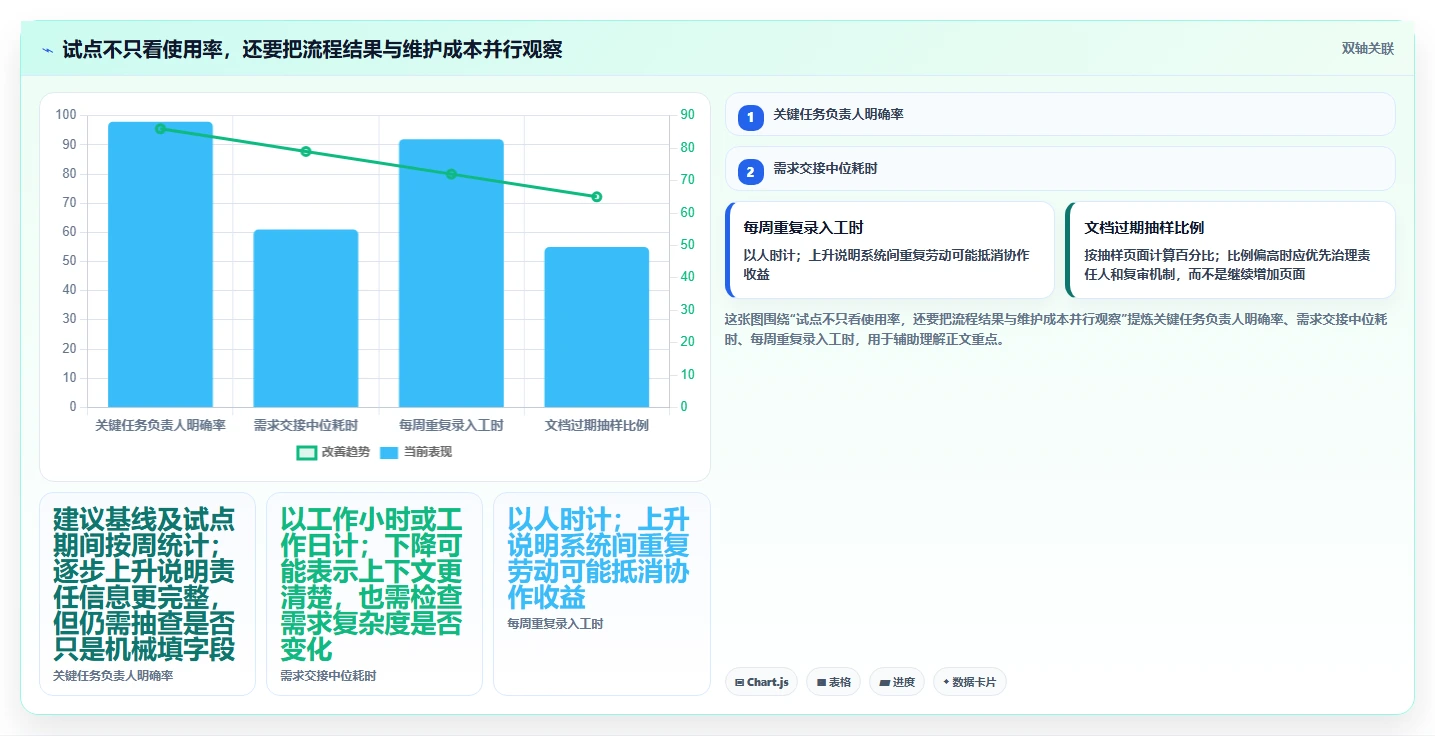Viewport: 1435px width, 736px height.
Task: Click the bar for 每周重复录入工时
Action: click(x=451, y=273)
